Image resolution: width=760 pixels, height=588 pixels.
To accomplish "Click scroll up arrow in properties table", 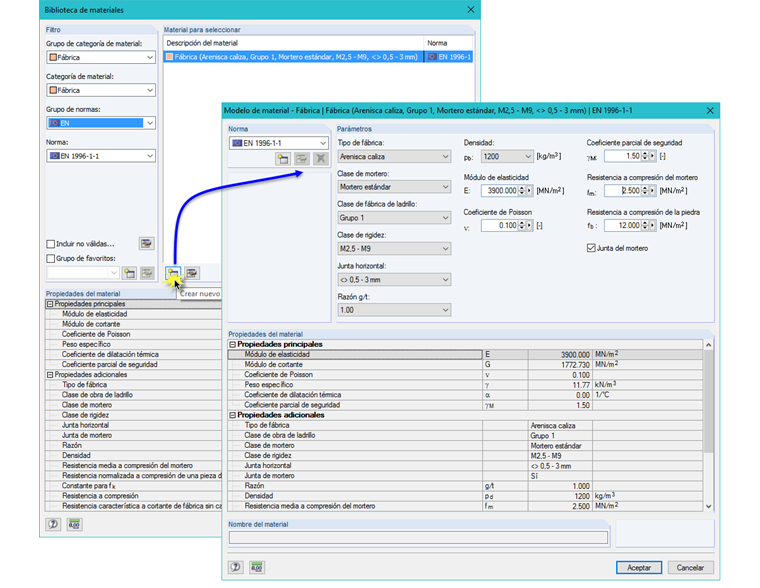I will point(709,345).
